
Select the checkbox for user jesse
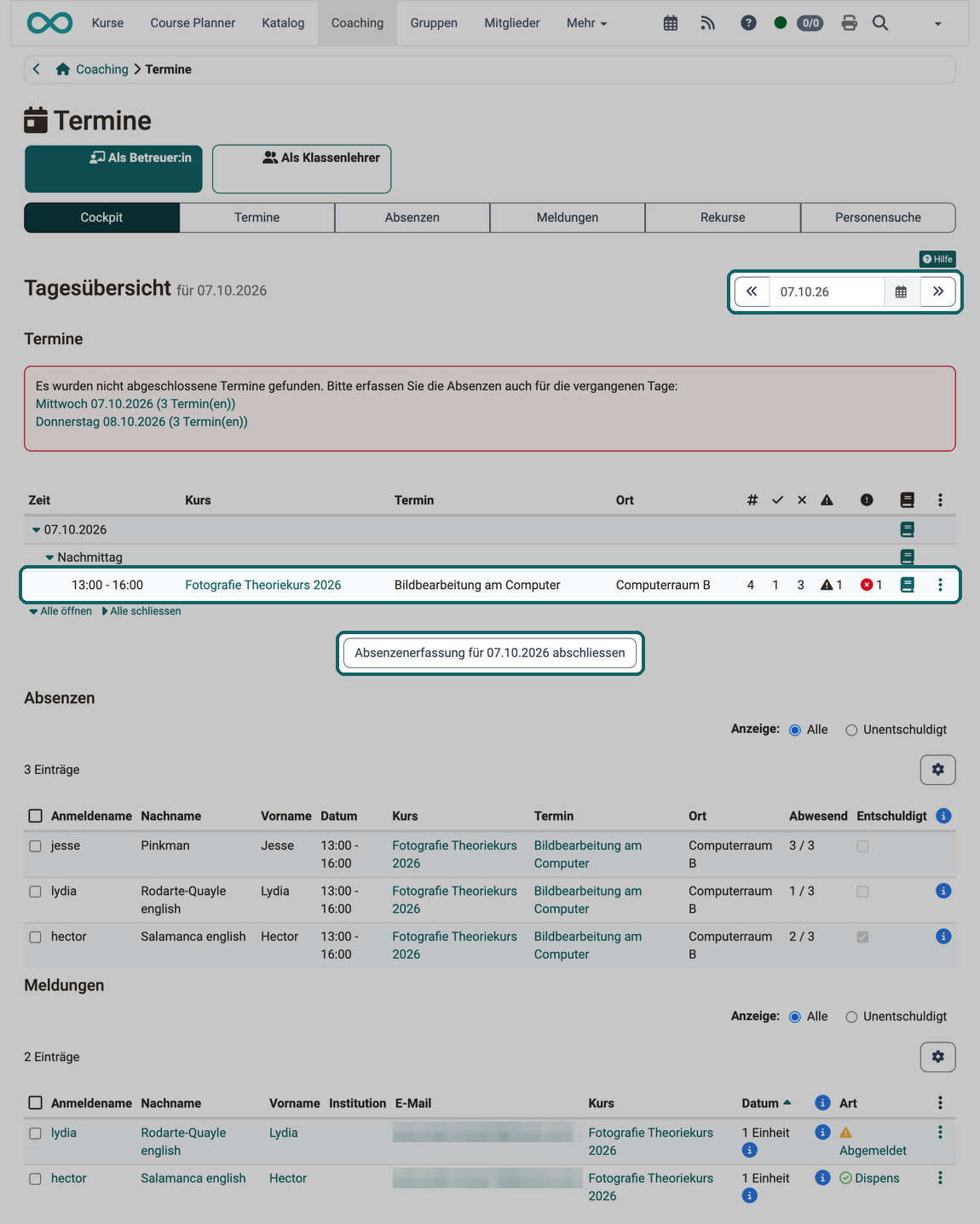(x=35, y=846)
